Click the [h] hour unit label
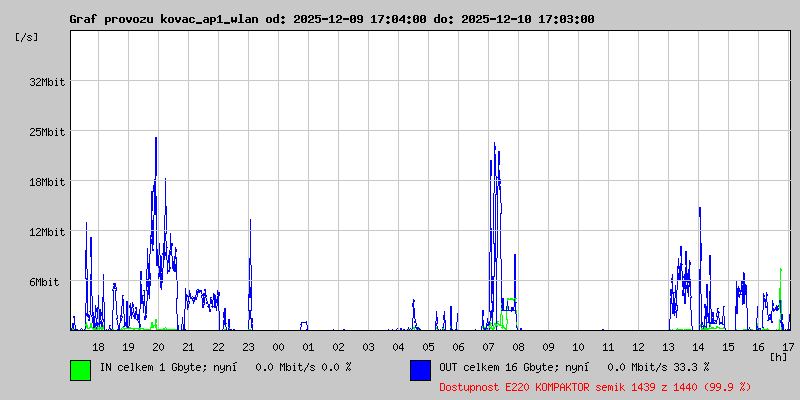 pos(779,357)
